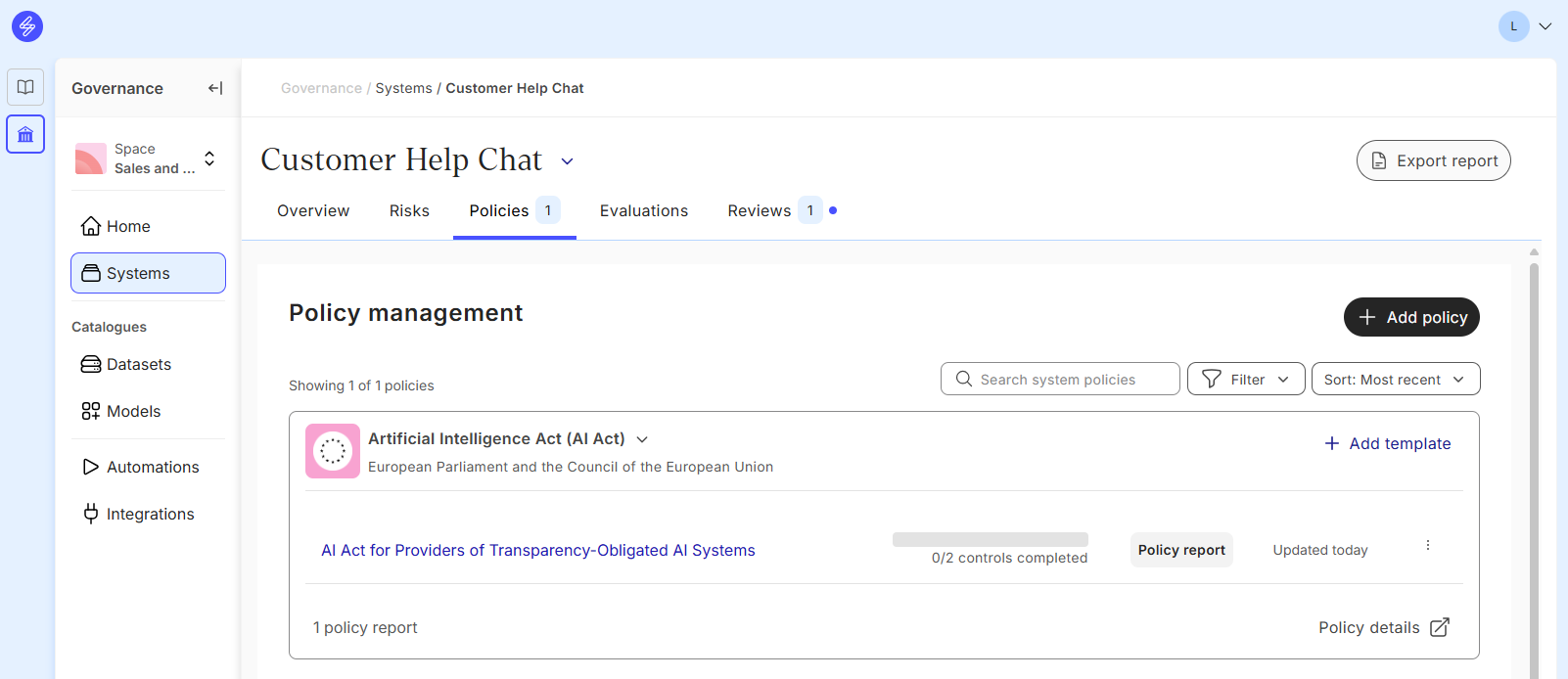This screenshot has width=1568, height=679.
Task: Switch to the Risks tab
Action: click(x=409, y=211)
